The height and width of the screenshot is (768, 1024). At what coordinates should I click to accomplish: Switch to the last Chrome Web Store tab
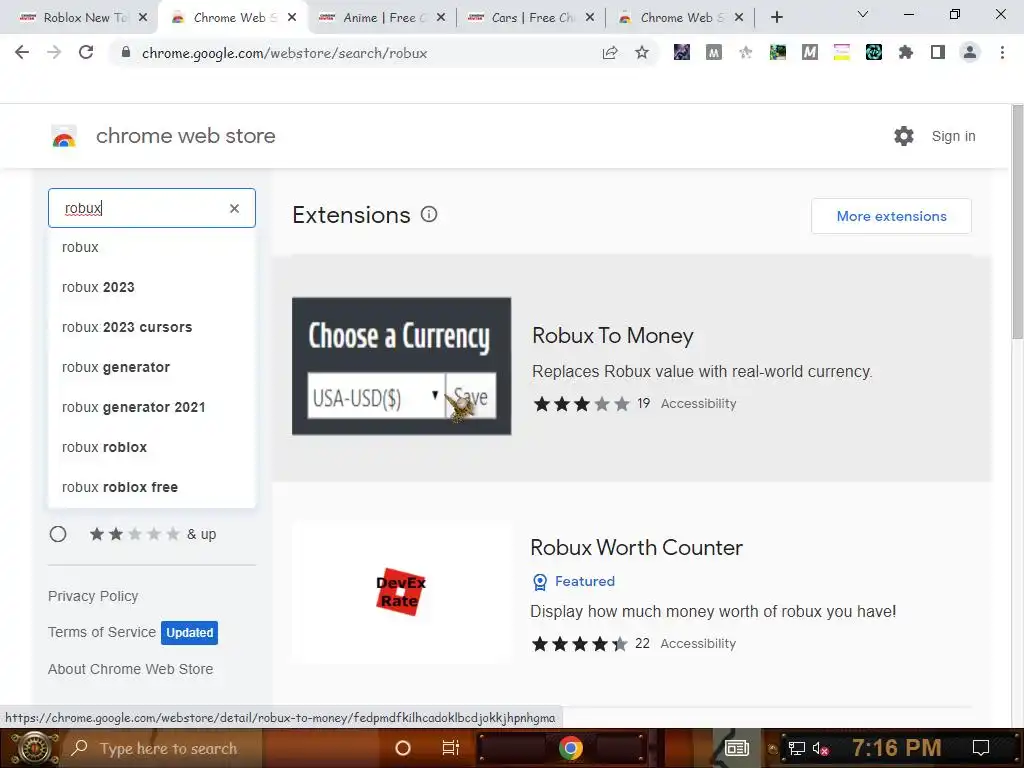[x=680, y=18]
